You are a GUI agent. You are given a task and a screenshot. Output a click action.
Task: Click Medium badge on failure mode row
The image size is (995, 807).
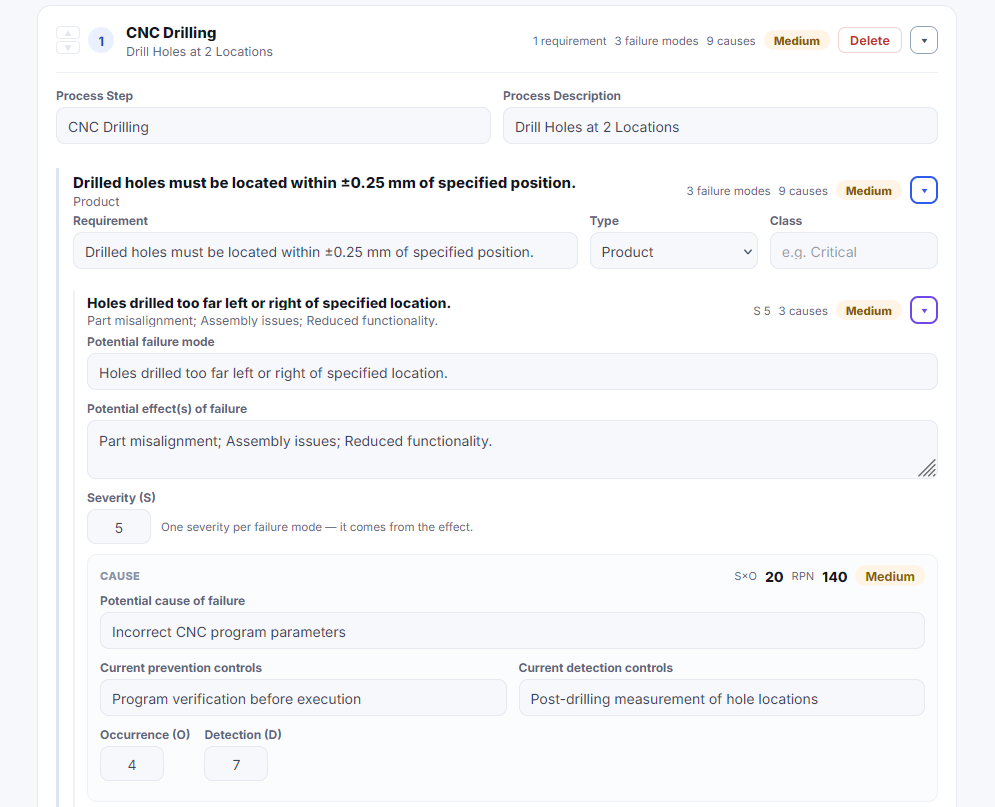click(x=868, y=311)
